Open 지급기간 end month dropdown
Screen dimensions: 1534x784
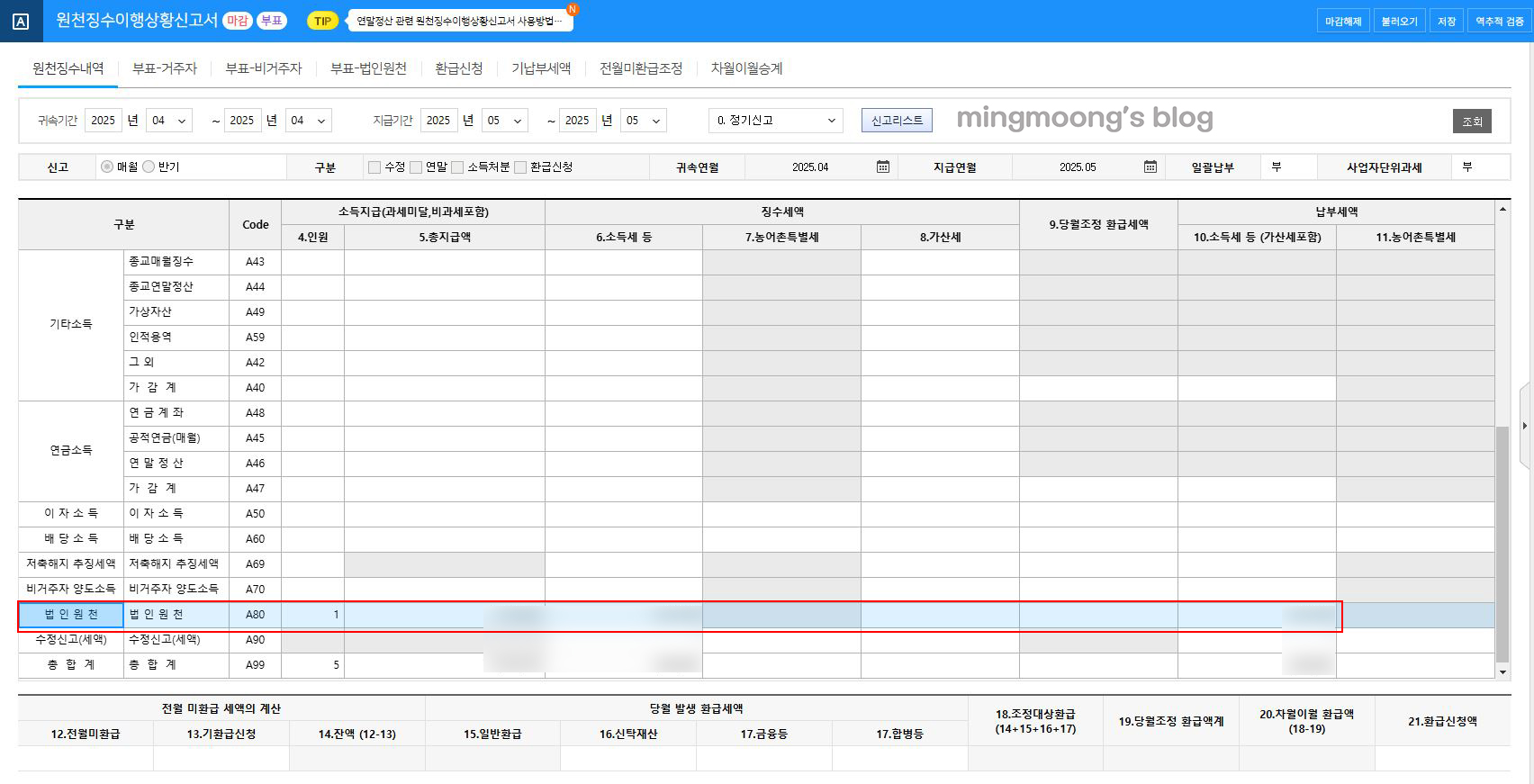pyautogui.click(x=644, y=120)
